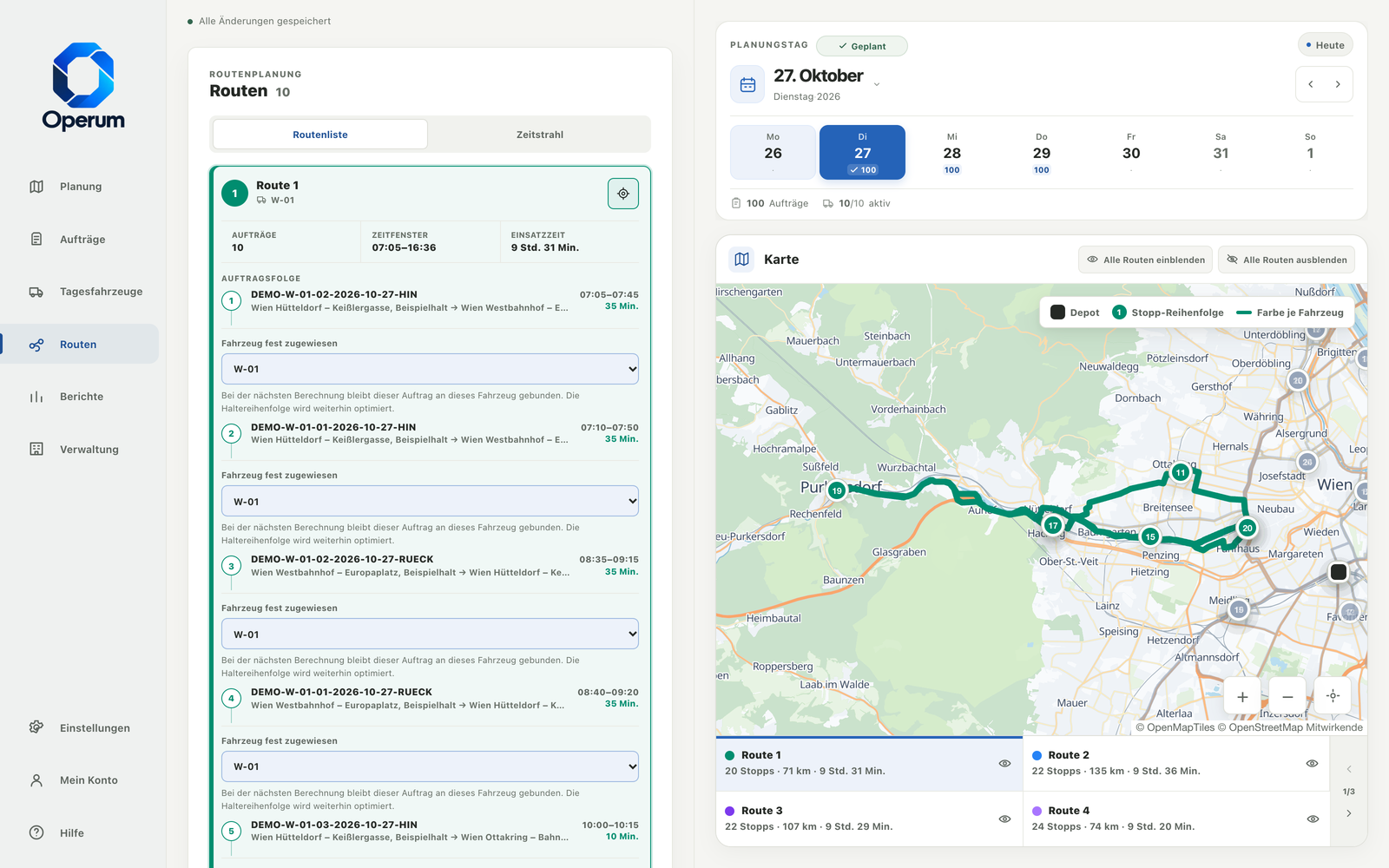Select the Route 2 card
Screen dimensions: 1389x868
coord(1176,764)
